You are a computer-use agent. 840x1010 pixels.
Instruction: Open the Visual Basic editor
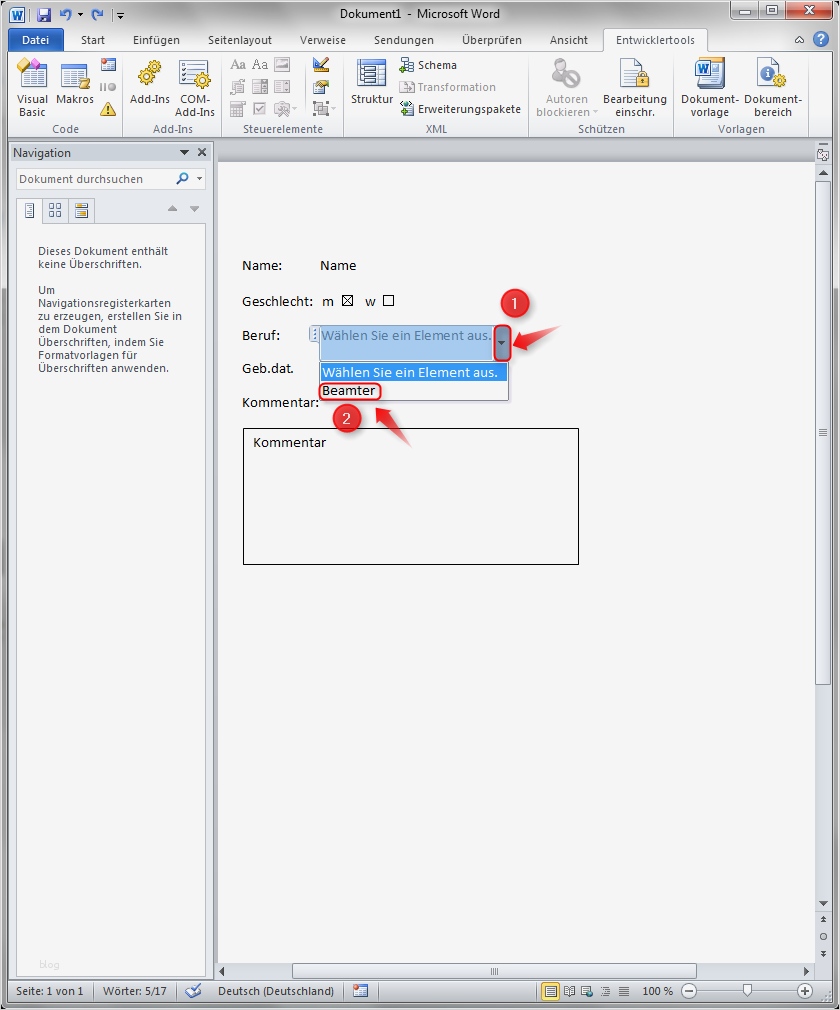(x=32, y=88)
